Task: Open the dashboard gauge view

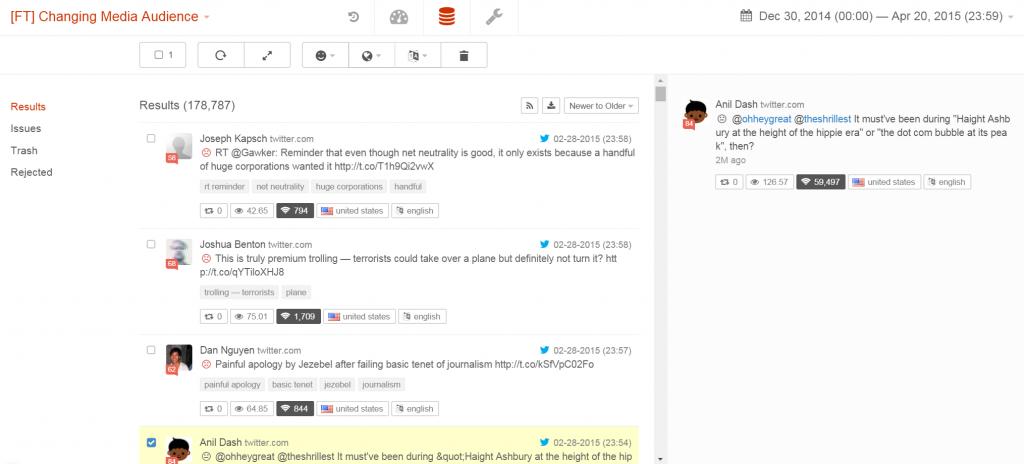Action: (399, 17)
